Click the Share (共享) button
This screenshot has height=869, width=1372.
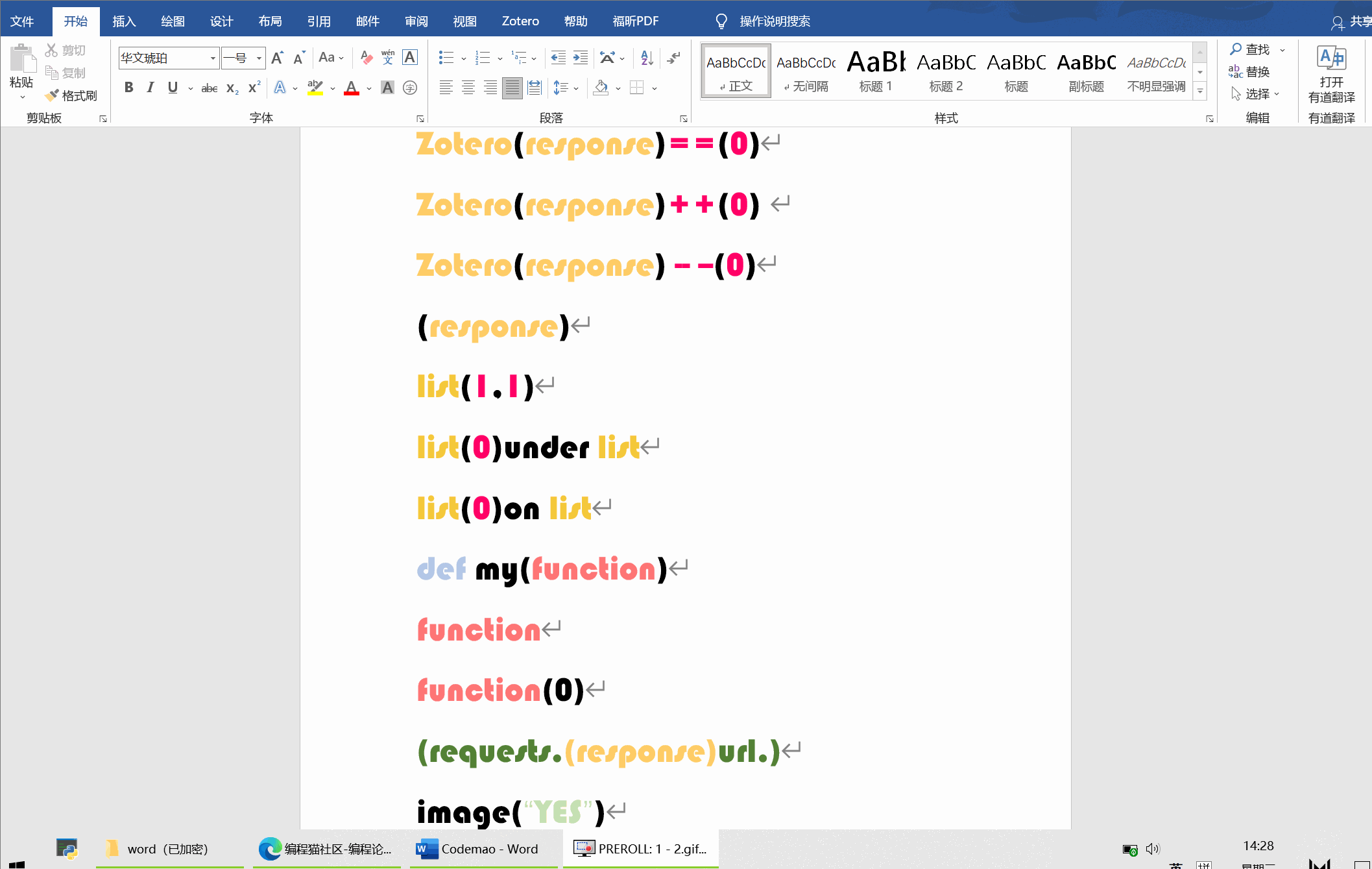(1351, 22)
